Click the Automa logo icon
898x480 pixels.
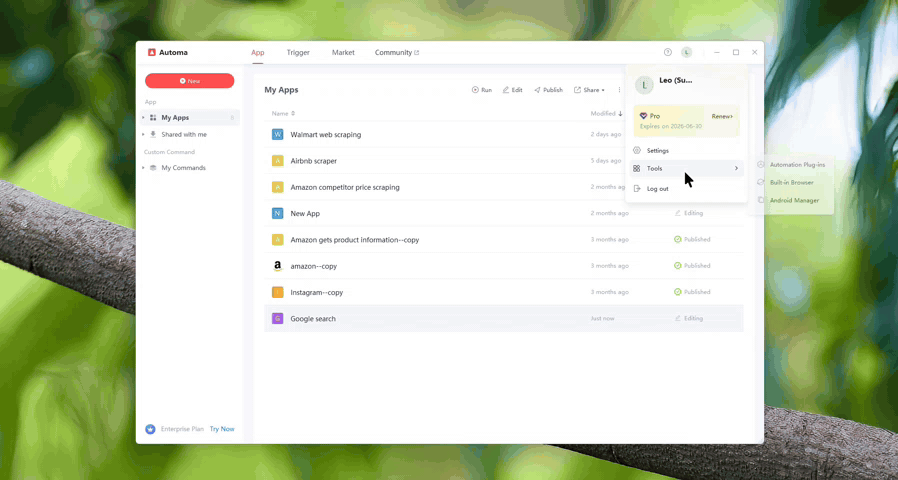point(152,52)
